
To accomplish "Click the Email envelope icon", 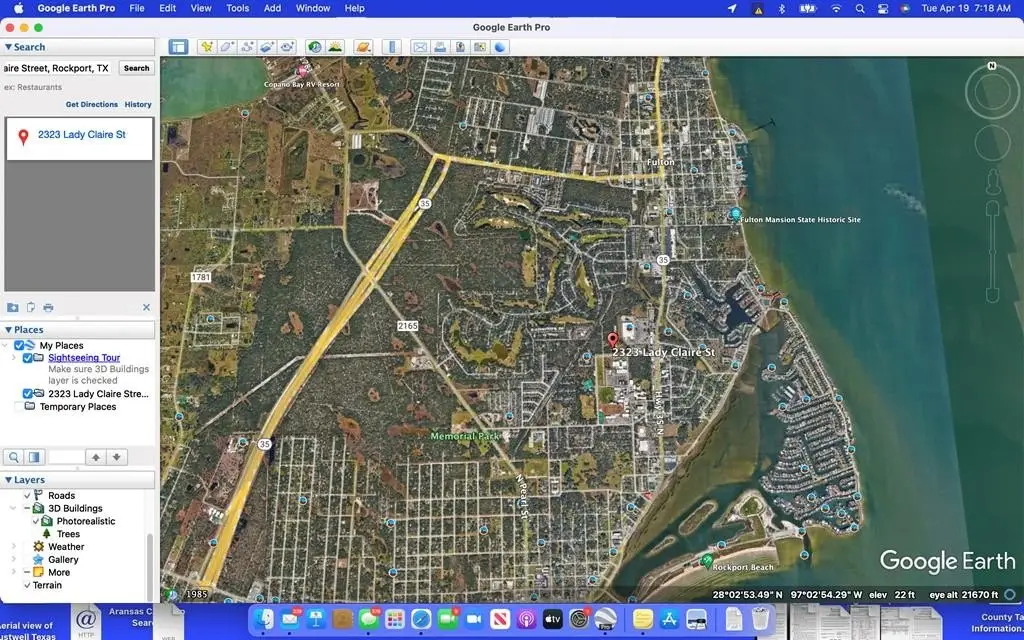I will click(x=420, y=47).
